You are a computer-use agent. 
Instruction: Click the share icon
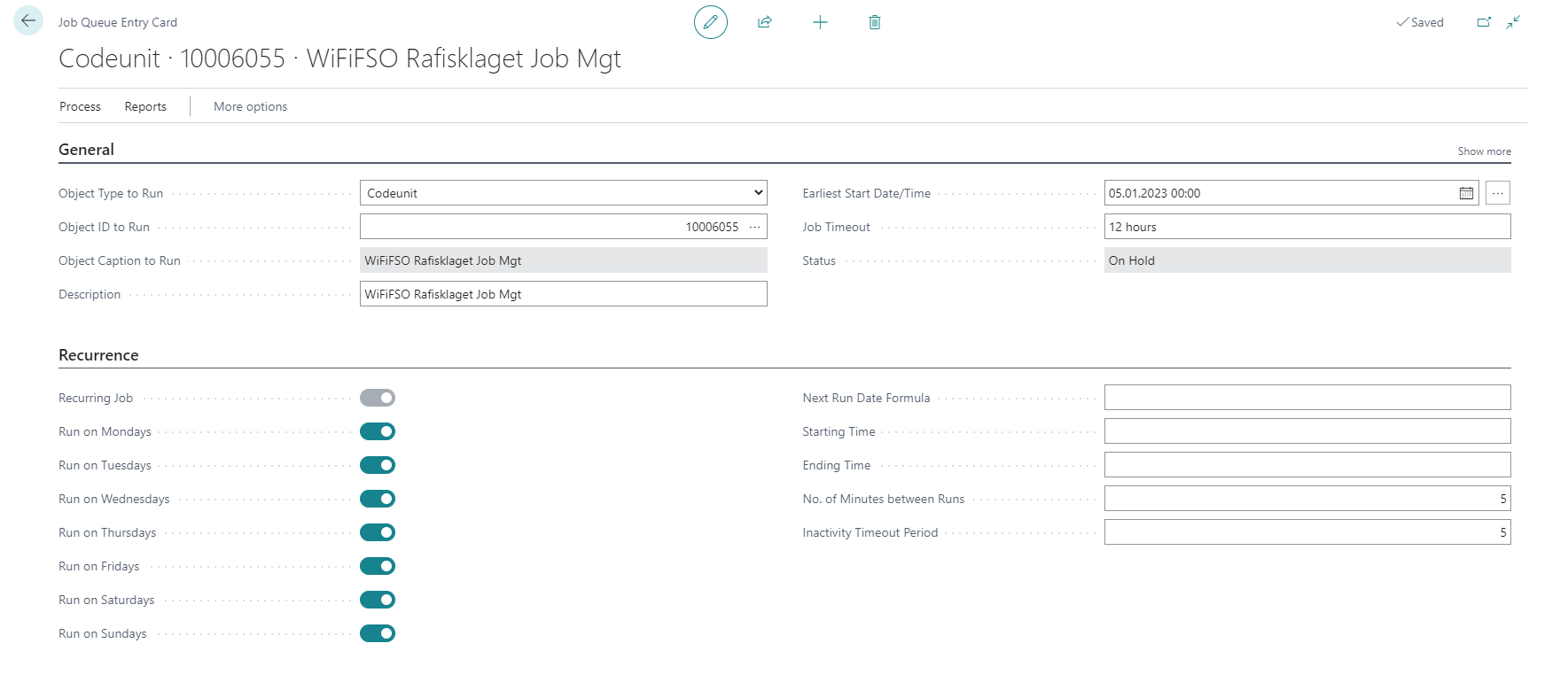pyautogui.click(x=765, y=22)
